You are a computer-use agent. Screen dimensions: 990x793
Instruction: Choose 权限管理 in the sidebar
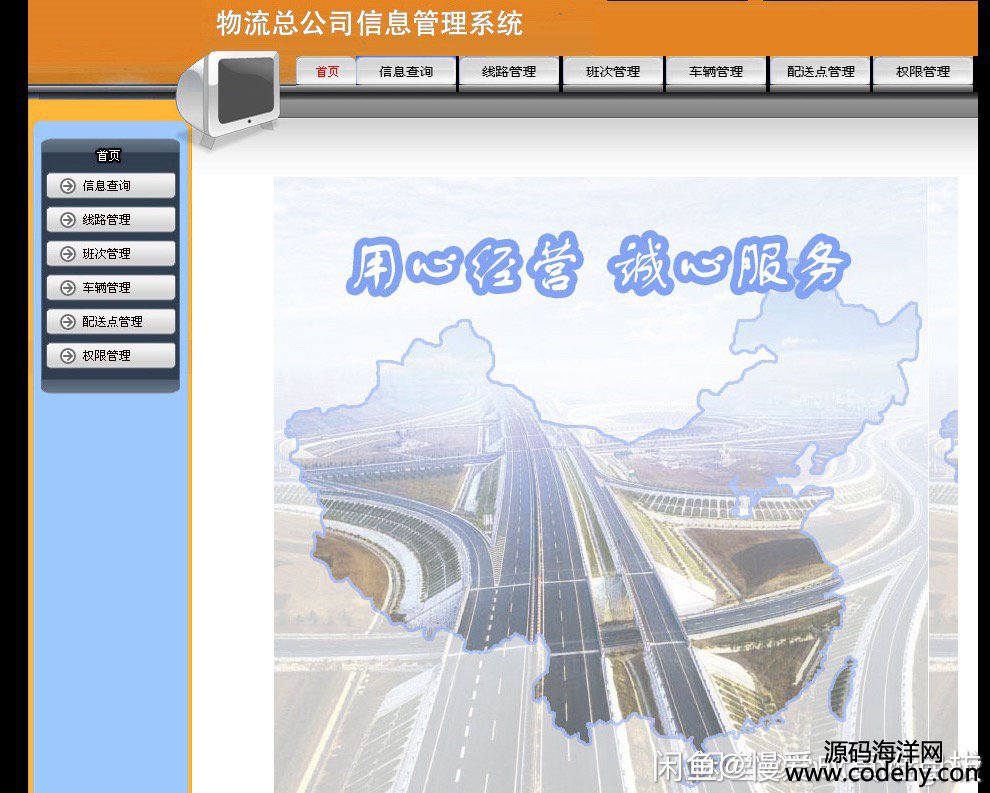[x=110, y=356]
